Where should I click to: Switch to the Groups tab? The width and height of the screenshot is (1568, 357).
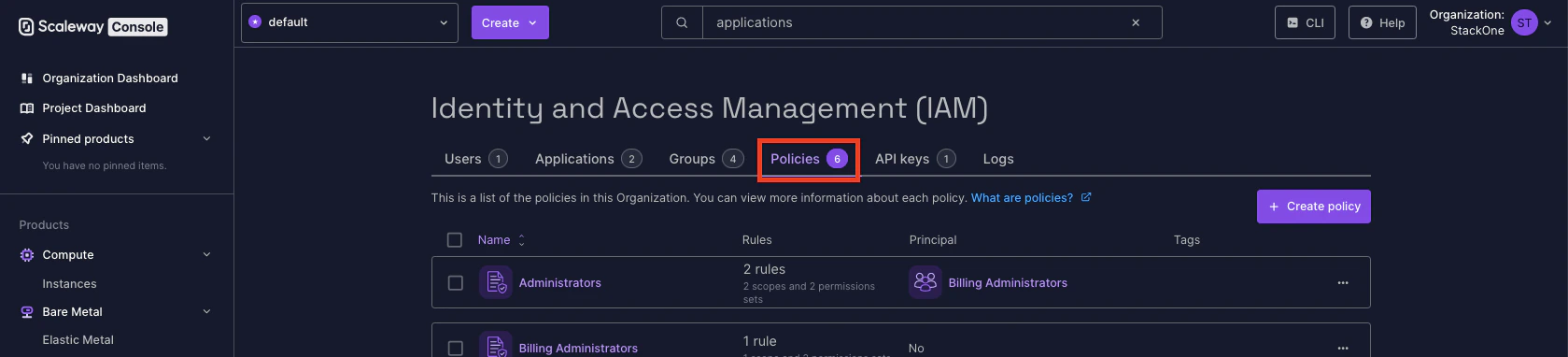[706, 159]
